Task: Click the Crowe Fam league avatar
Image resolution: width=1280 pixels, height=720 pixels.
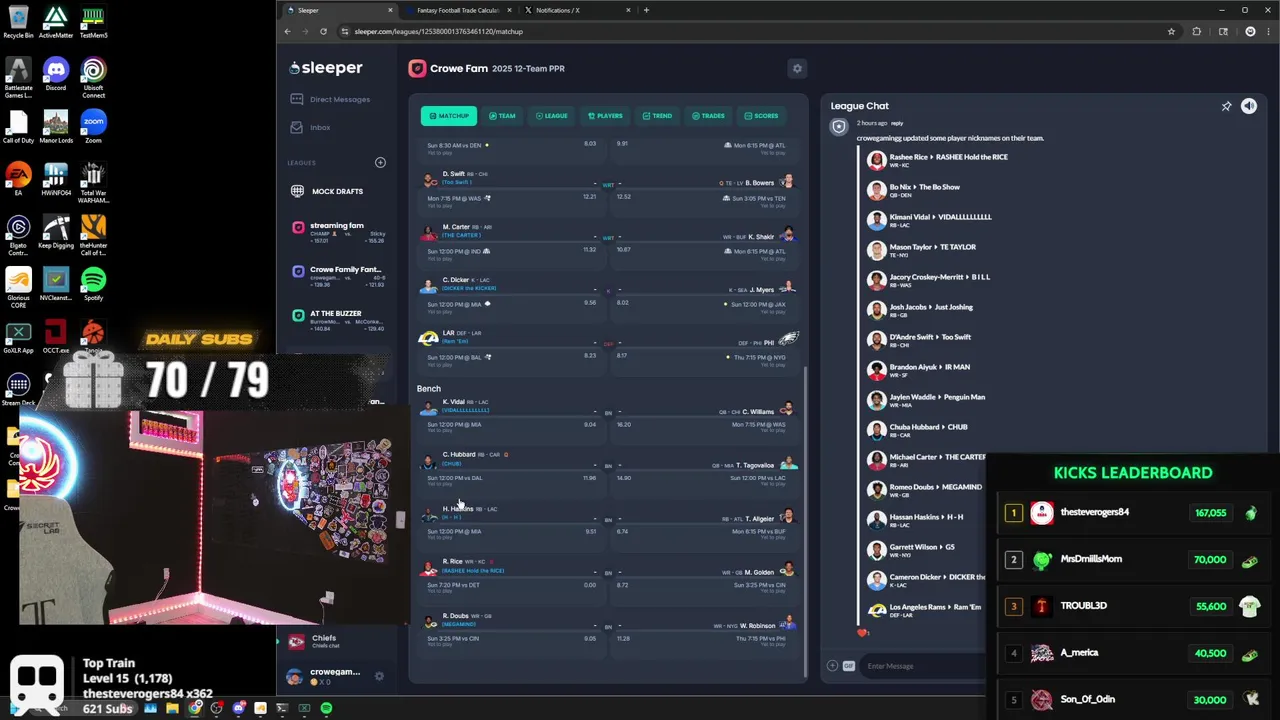Action: pyautogui.click(x=417, y=68)
